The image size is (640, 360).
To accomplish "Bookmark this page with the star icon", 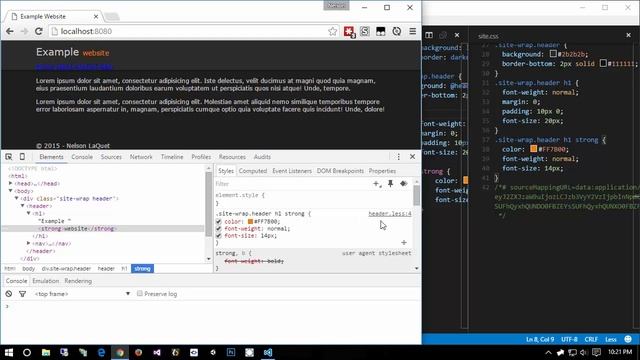I will [x=333, y=31].
